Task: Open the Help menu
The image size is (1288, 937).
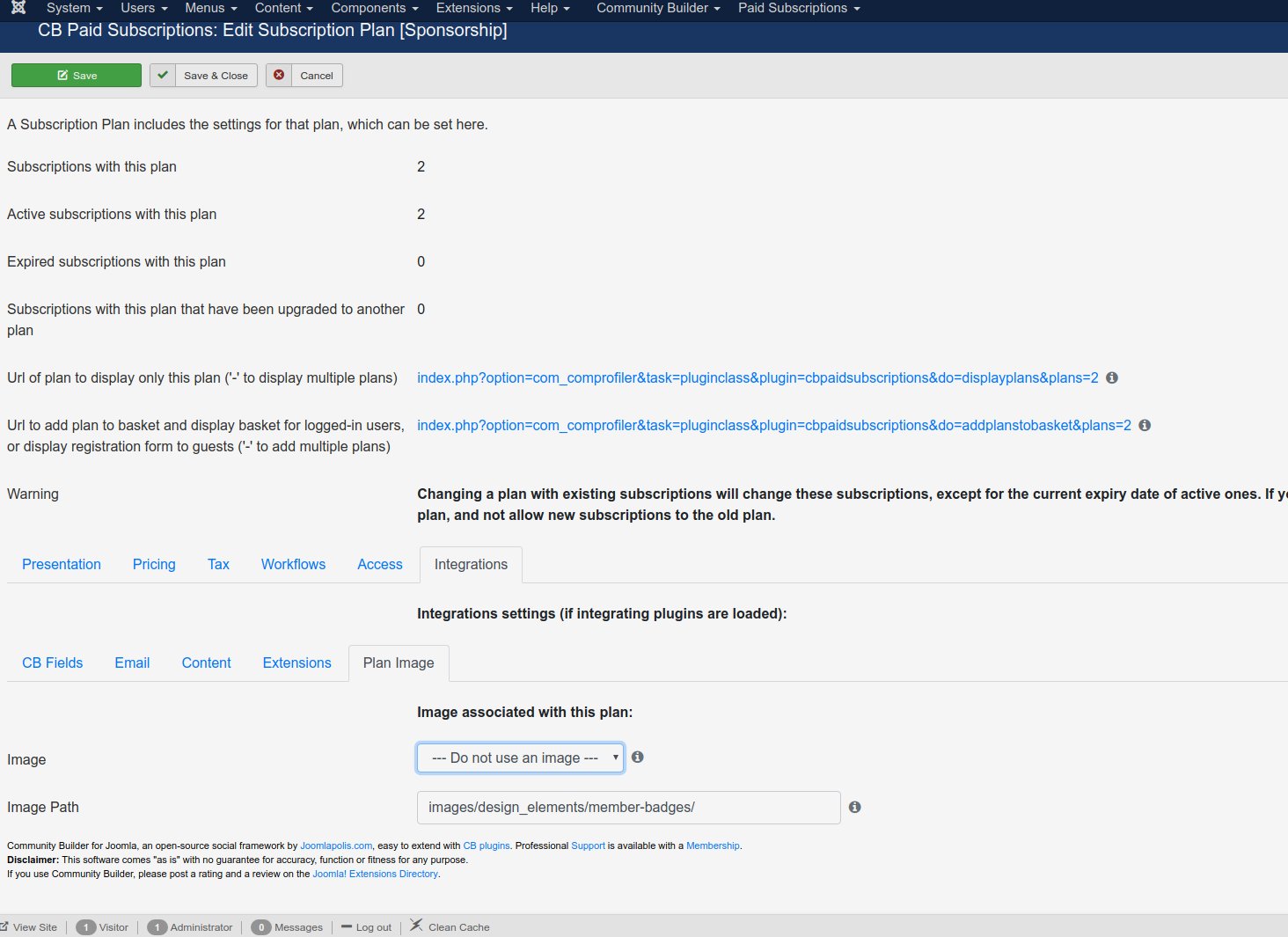Action: click(x=551, y=8)
